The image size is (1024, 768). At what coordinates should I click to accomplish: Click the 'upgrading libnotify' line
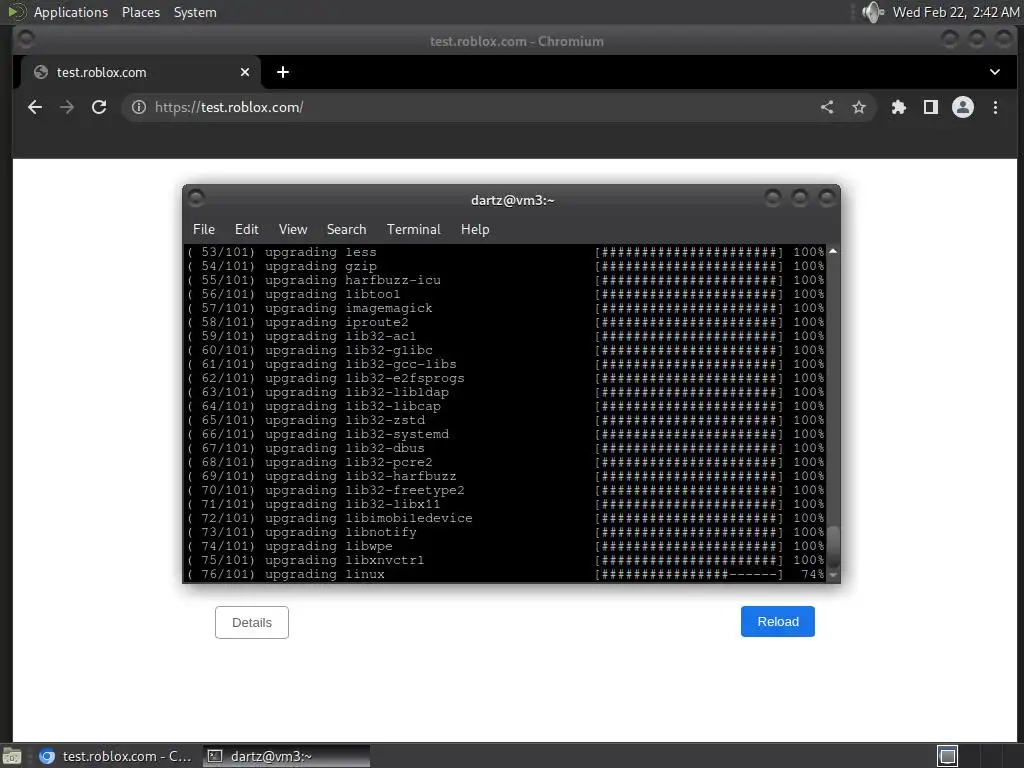(x=505, y=532)
